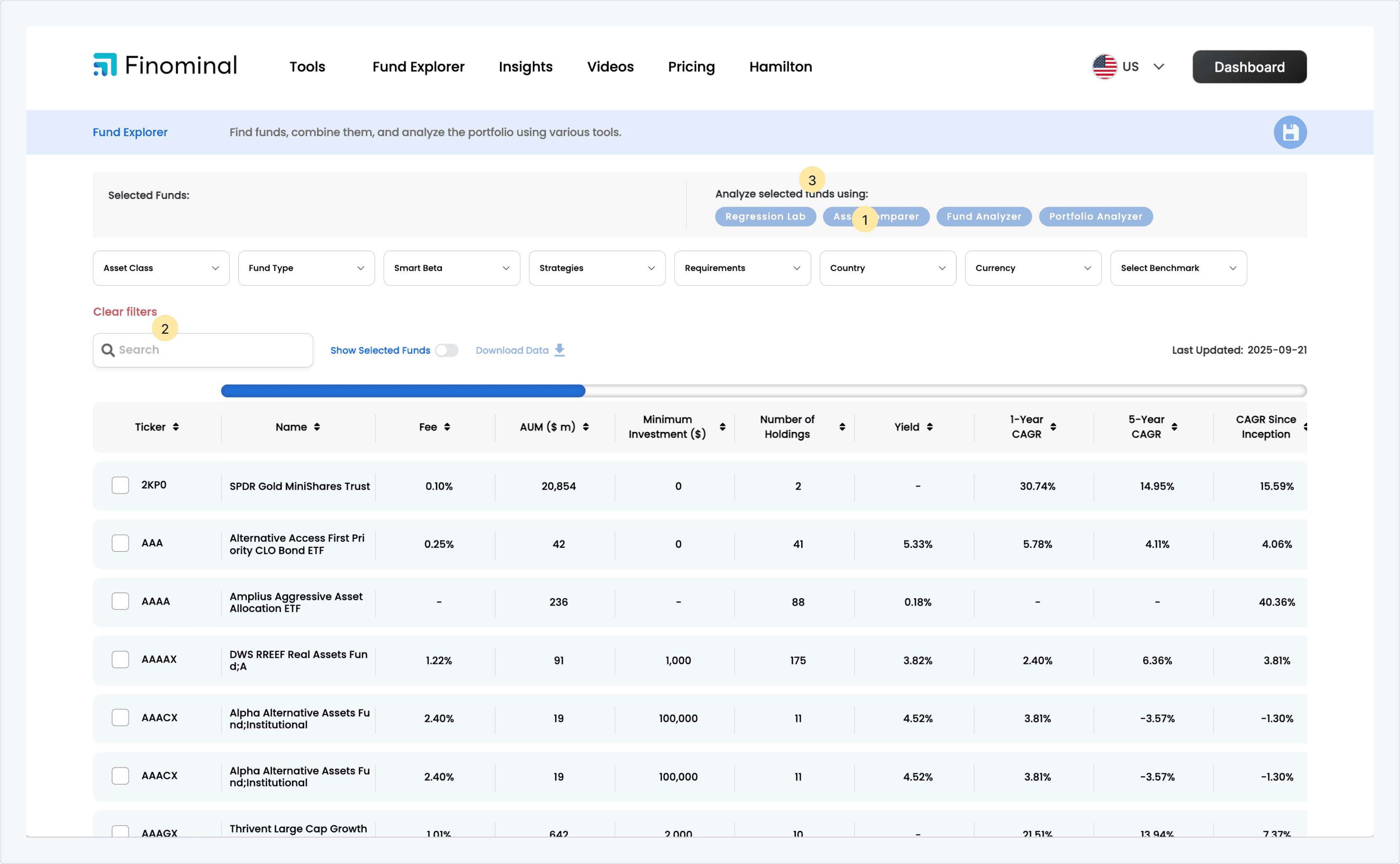
Task: Open the Currency dropdown
Action: point(1033,268)
